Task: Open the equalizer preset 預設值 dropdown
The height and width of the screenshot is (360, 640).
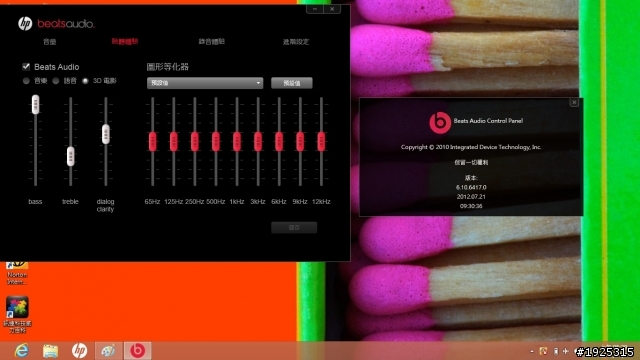Action: 205,83
